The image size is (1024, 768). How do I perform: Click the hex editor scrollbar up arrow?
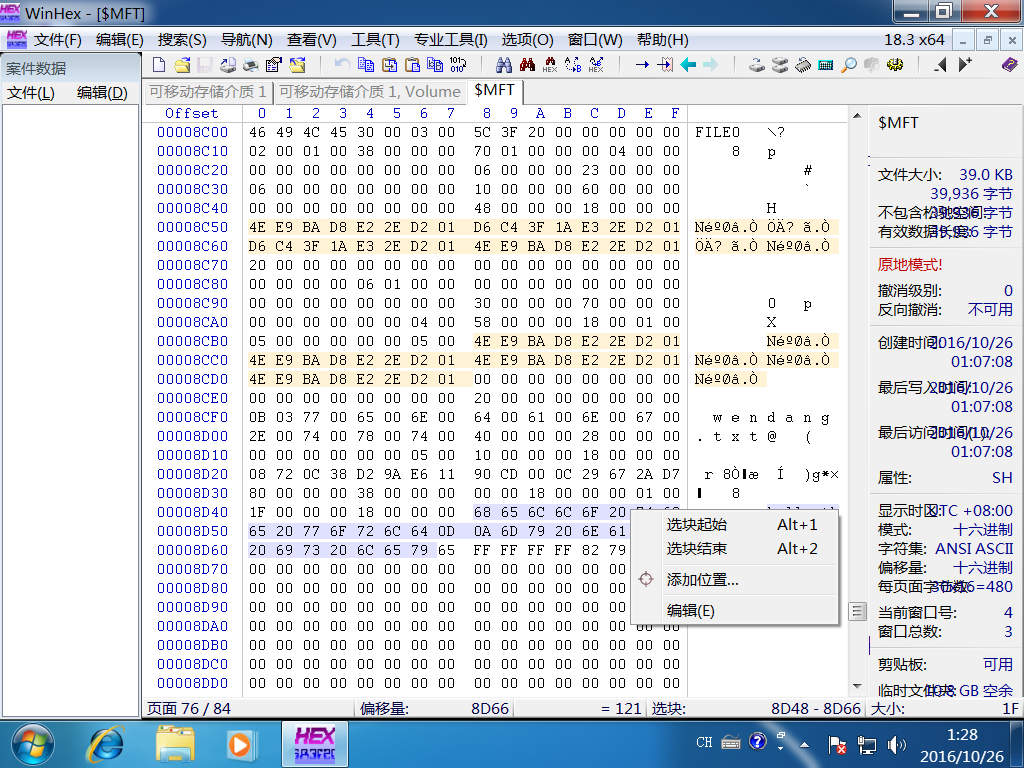pyautogui.click(x=857, y=116)
